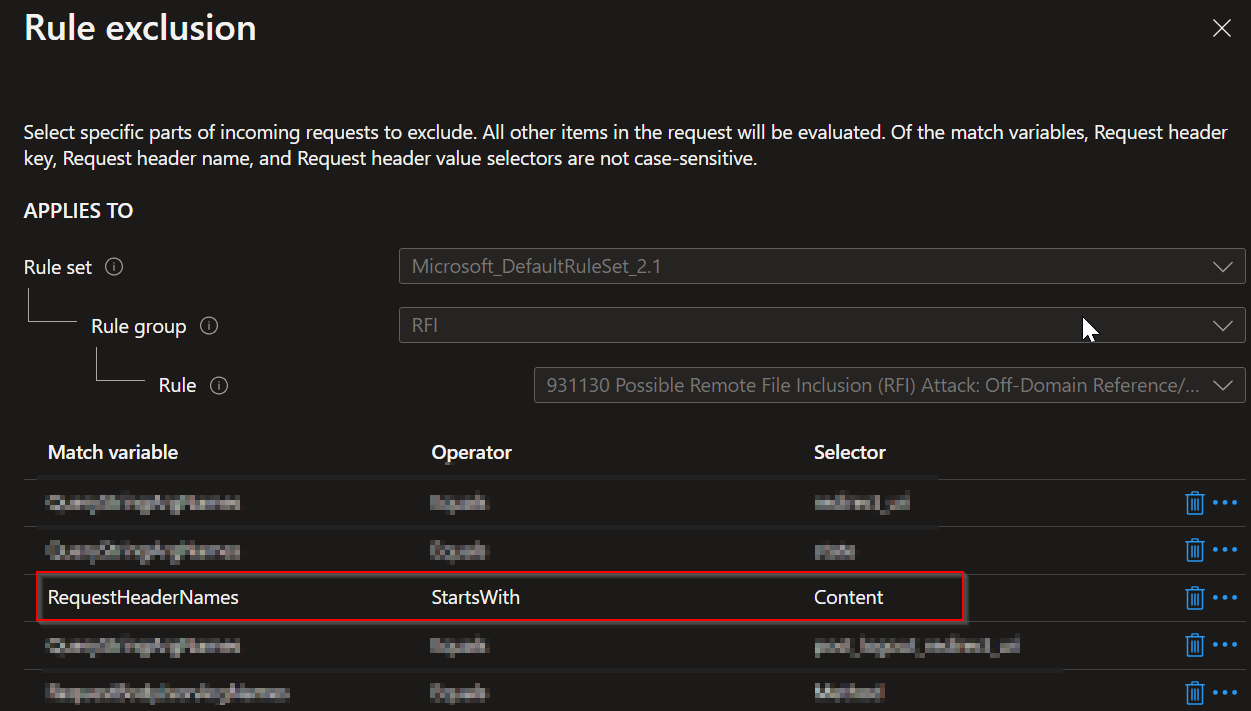Open the ellipsis menu on the first row
Image resolution: width=1251 pixels, height=711 pixels.
tap(1226, 503)
